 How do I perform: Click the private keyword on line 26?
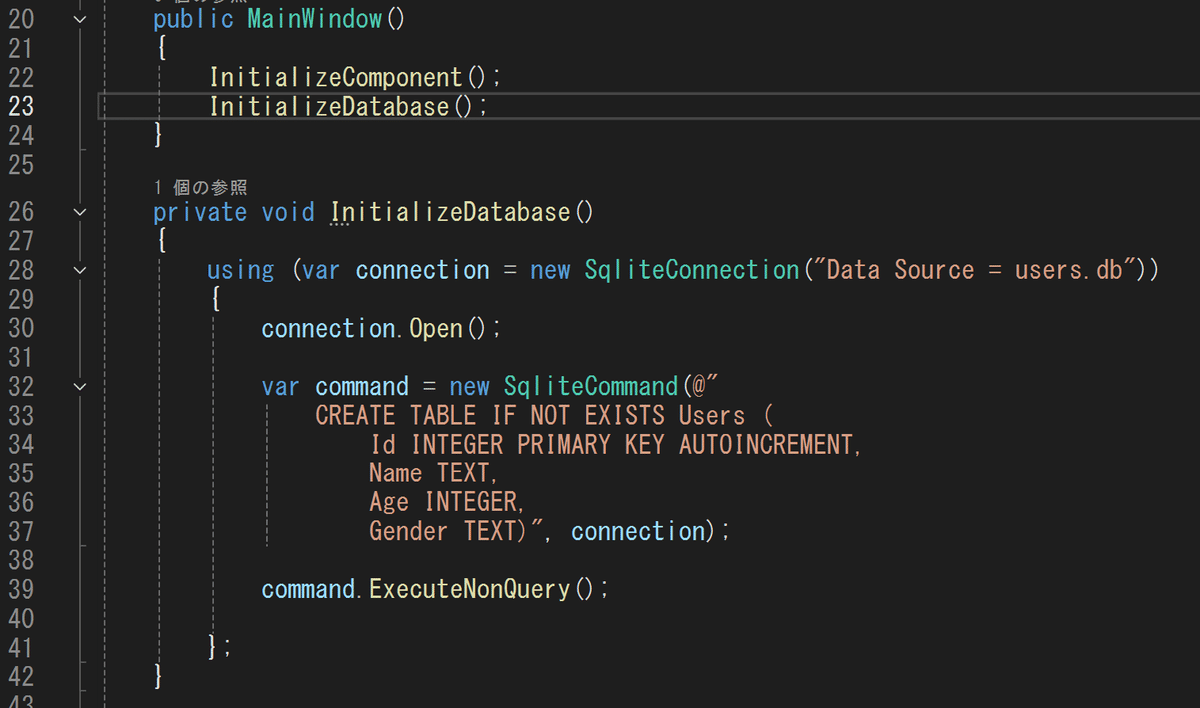point(199,211)
